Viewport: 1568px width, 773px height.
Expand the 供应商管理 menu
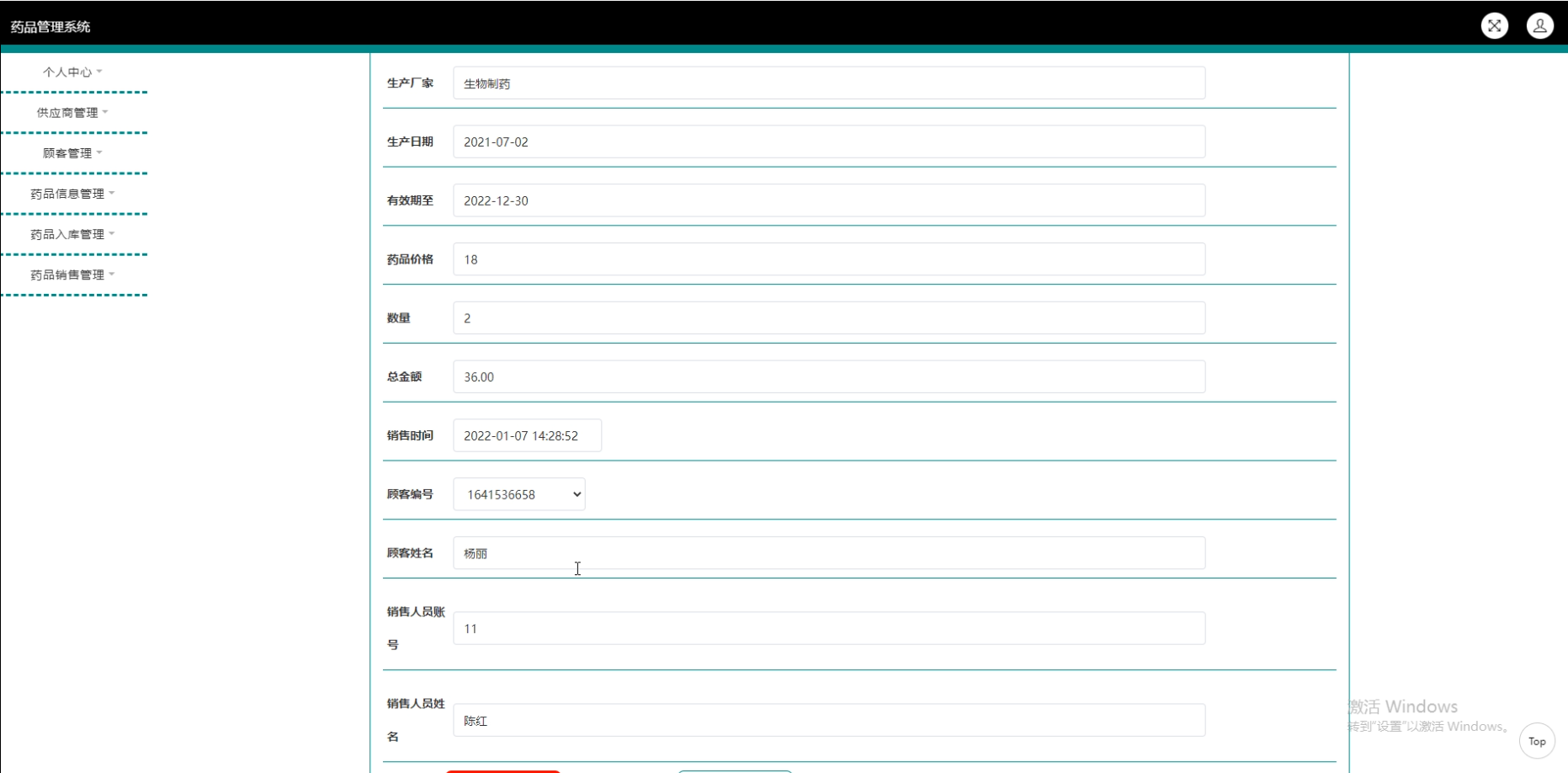(x=73, y=112)
